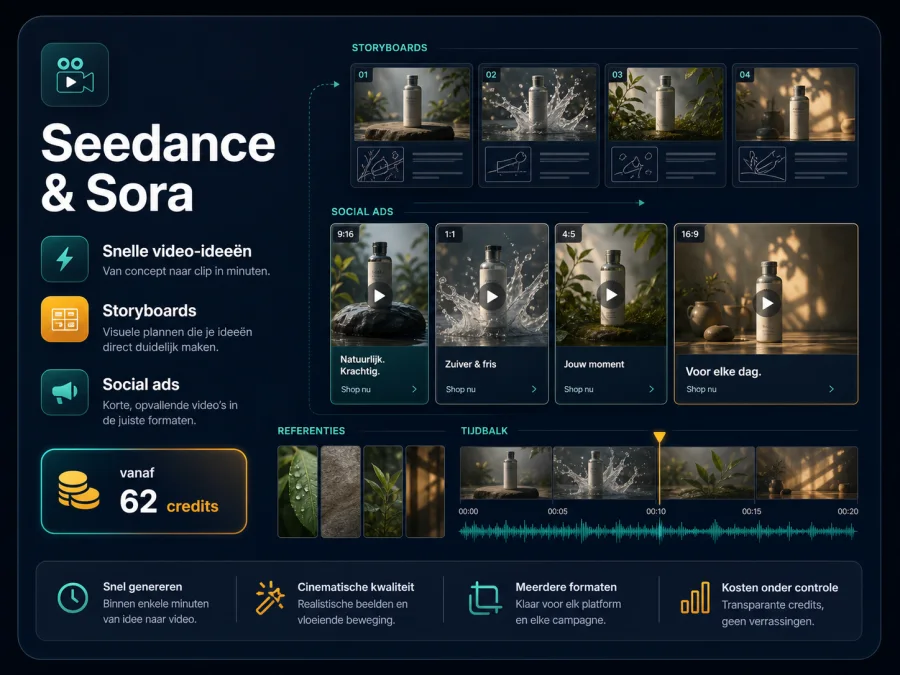Click Shop nu on the Natuurlijk. Krachtig. card
Viewport: 900px width, 675px height.
click(x=356, y=389)
